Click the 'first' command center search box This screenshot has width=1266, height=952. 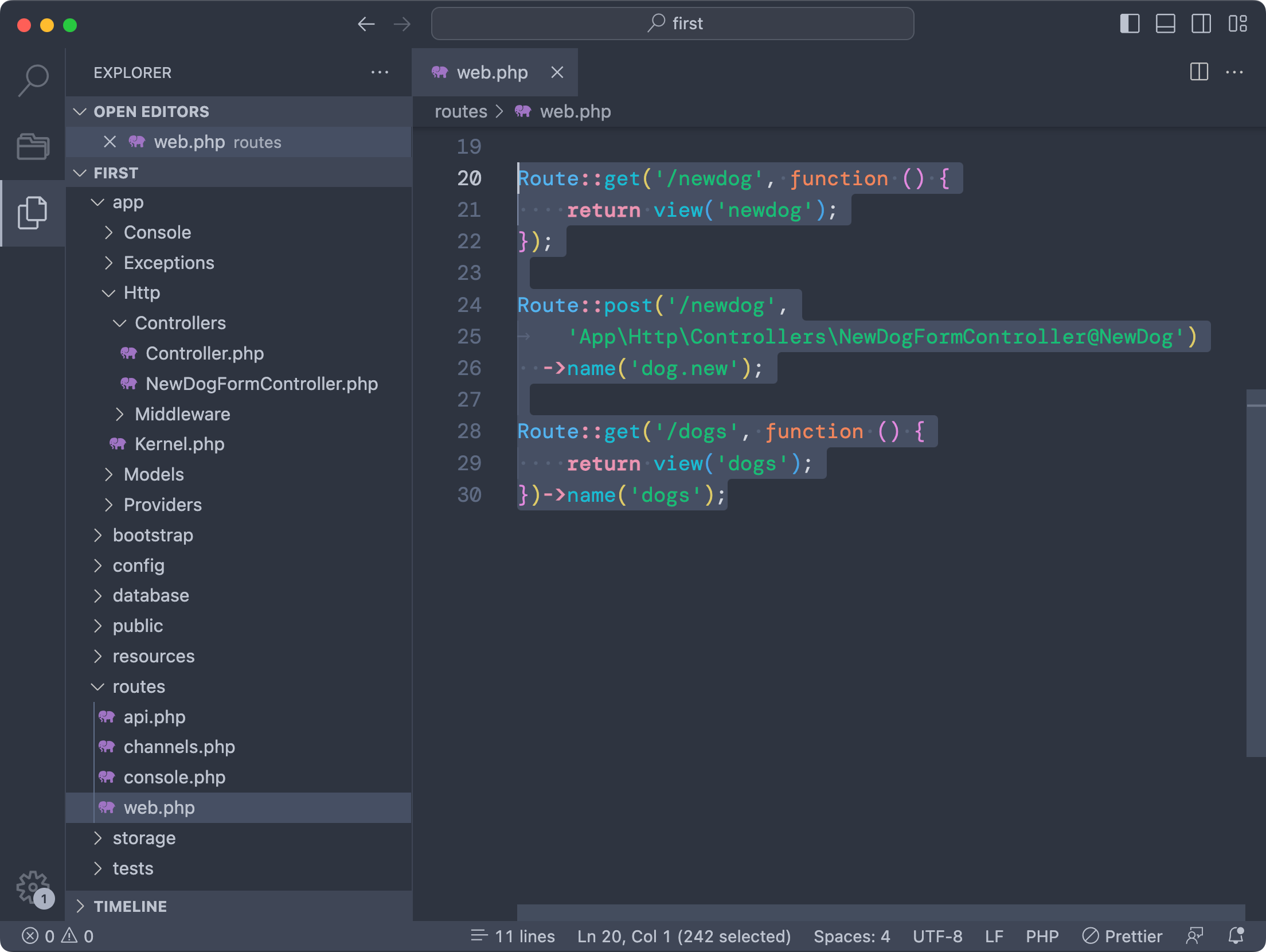[673, 24]
